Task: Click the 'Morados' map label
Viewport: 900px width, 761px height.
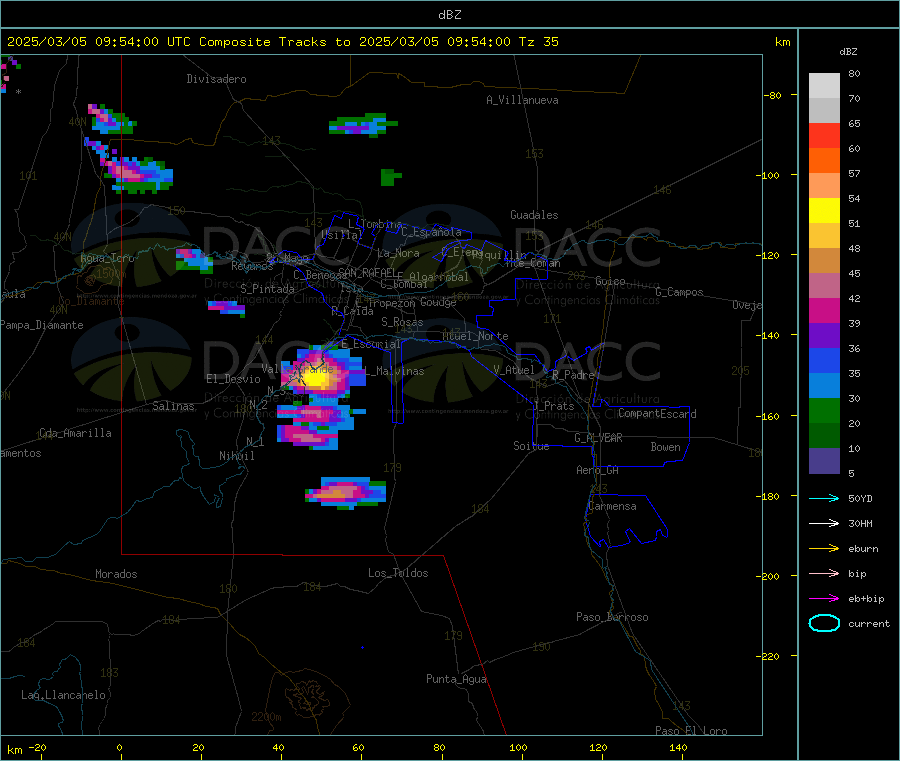Action: click(116, 574)
